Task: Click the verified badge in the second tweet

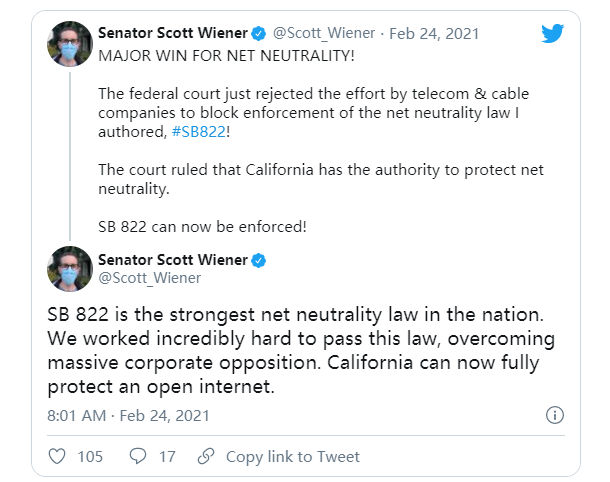Action: (x=258, y=260)
